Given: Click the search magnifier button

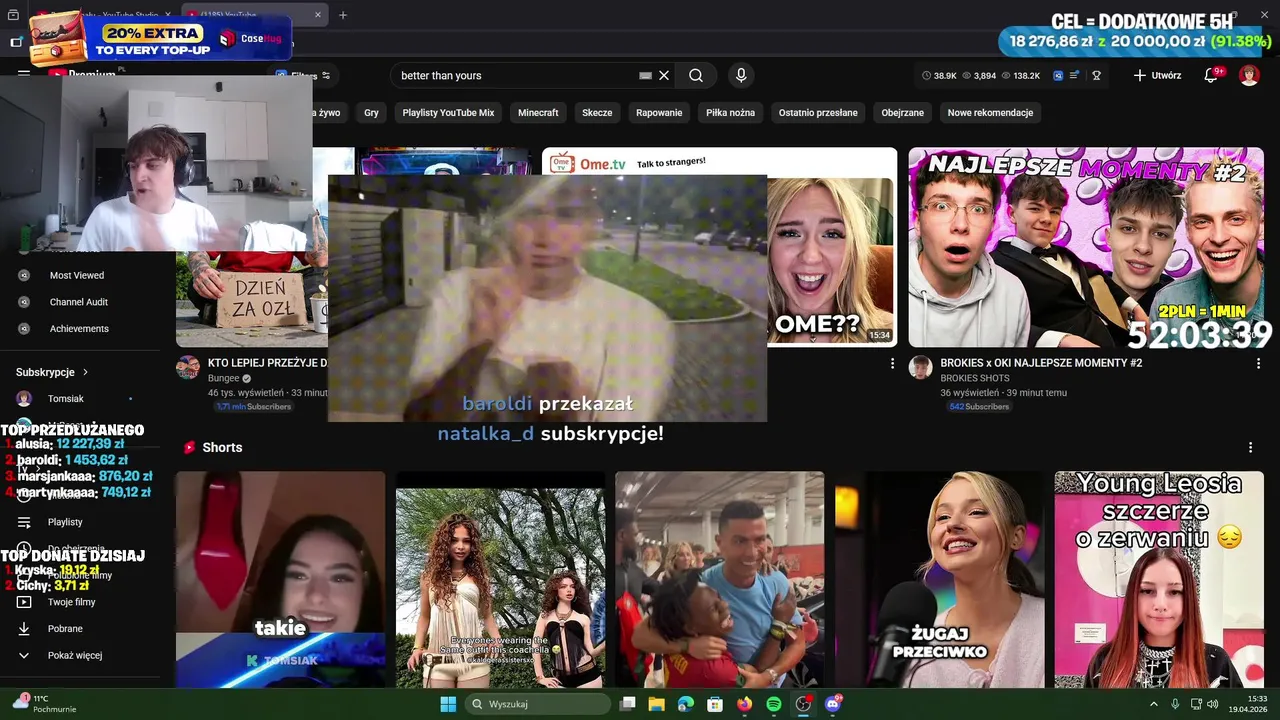Looking at the screenshot, I should click(696, 75).
